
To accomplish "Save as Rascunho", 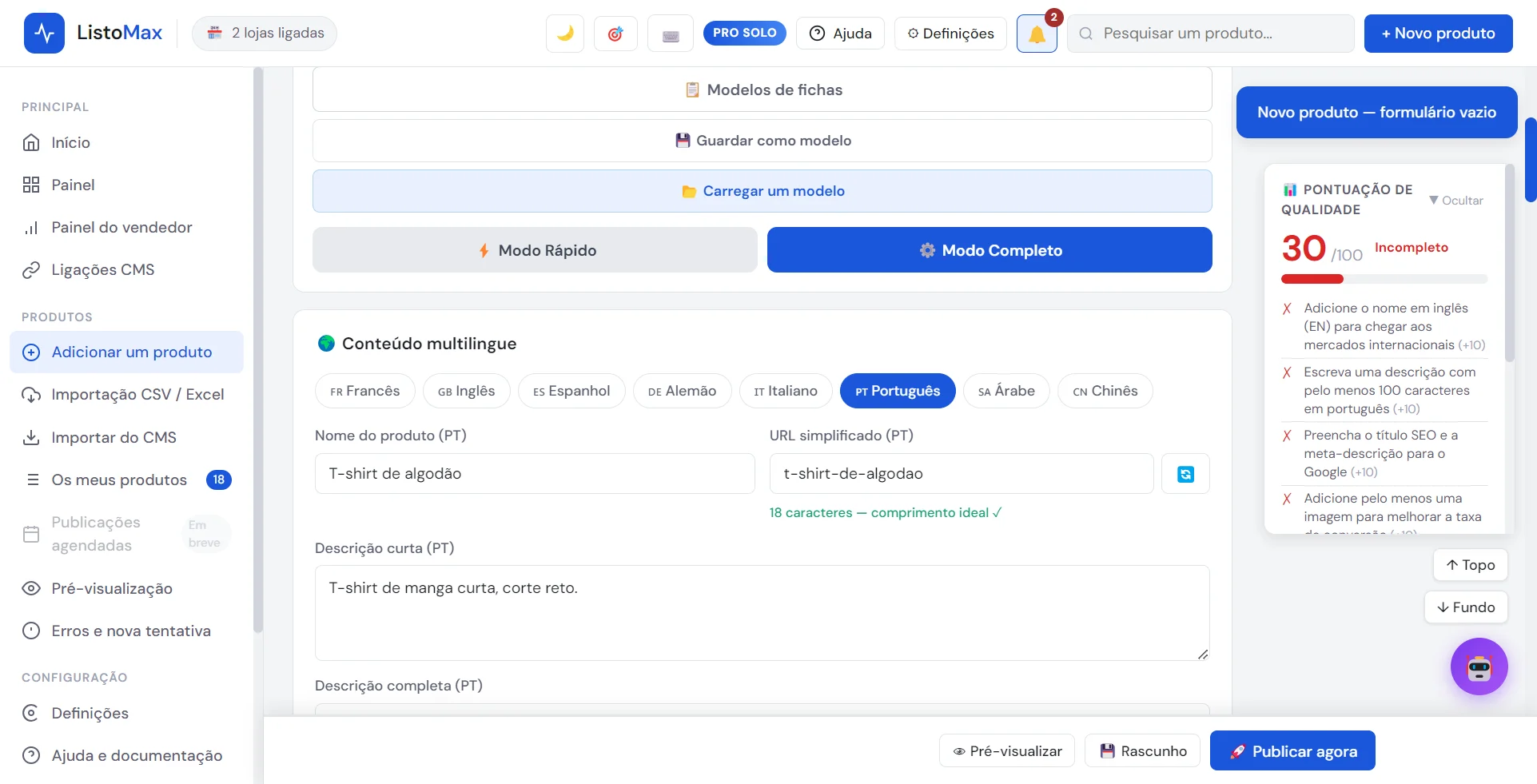I will (1143, 750).
